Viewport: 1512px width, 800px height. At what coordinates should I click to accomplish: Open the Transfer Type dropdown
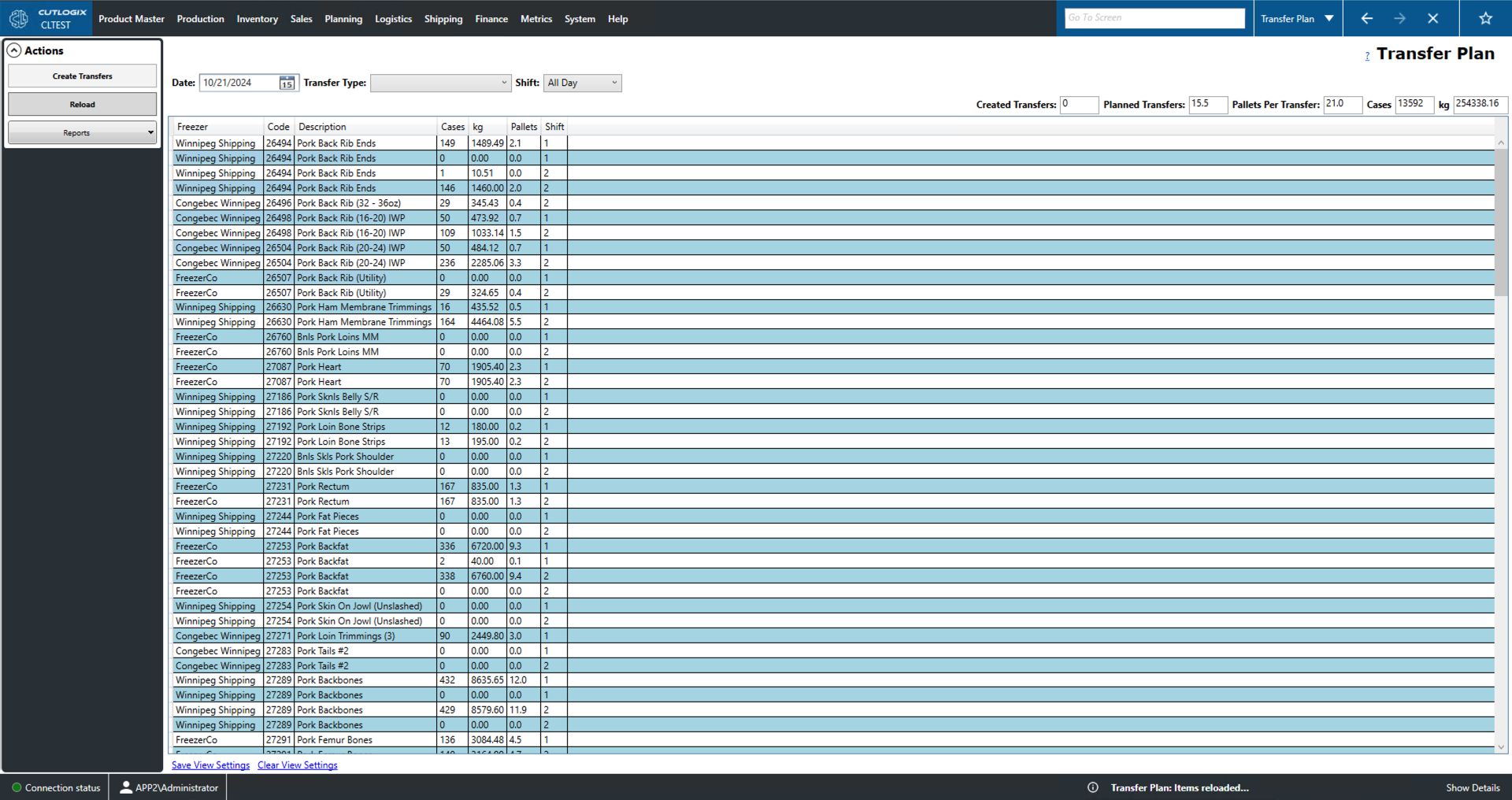pyautogui.click(x=440, y=83)
